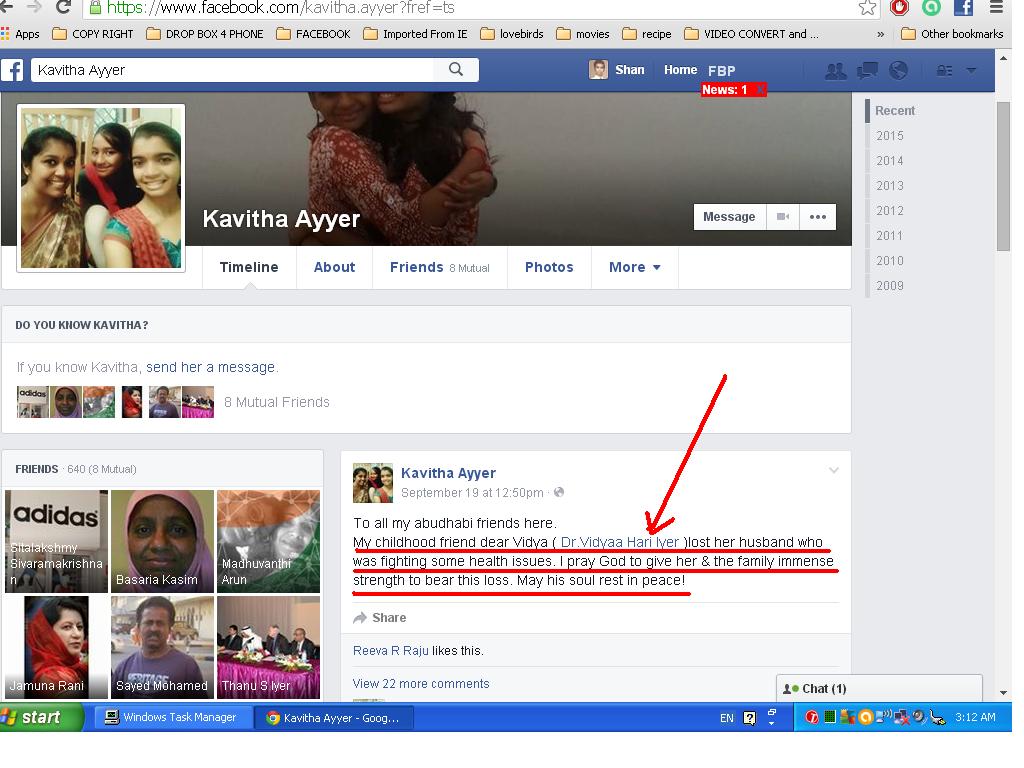Open FACEBOOK bookmark folder
Viewport: 1024px width, 768px height.
313,34
